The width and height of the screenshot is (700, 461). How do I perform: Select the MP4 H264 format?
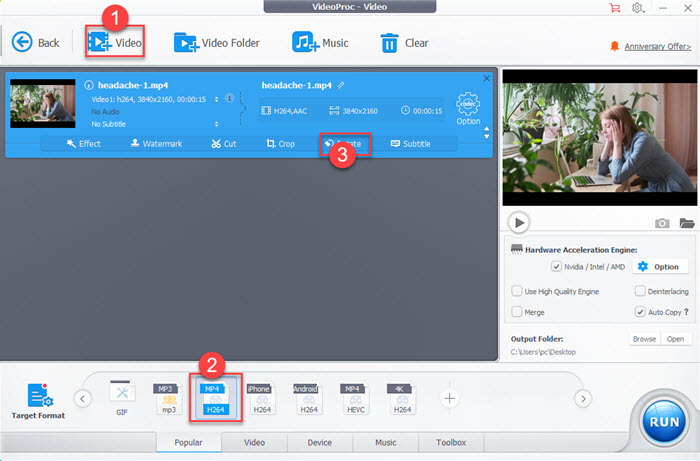[215, 398]
